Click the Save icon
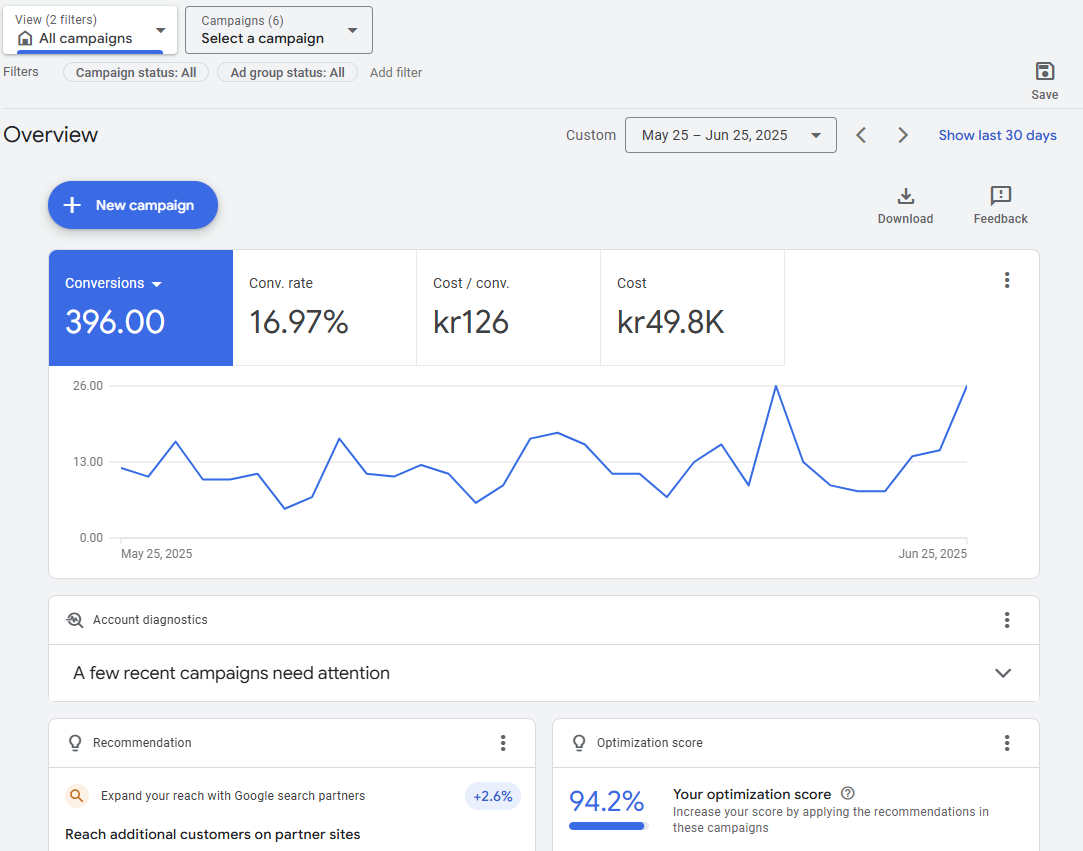Viewport: 1083px width, 851px height. tap(1044, 71)
